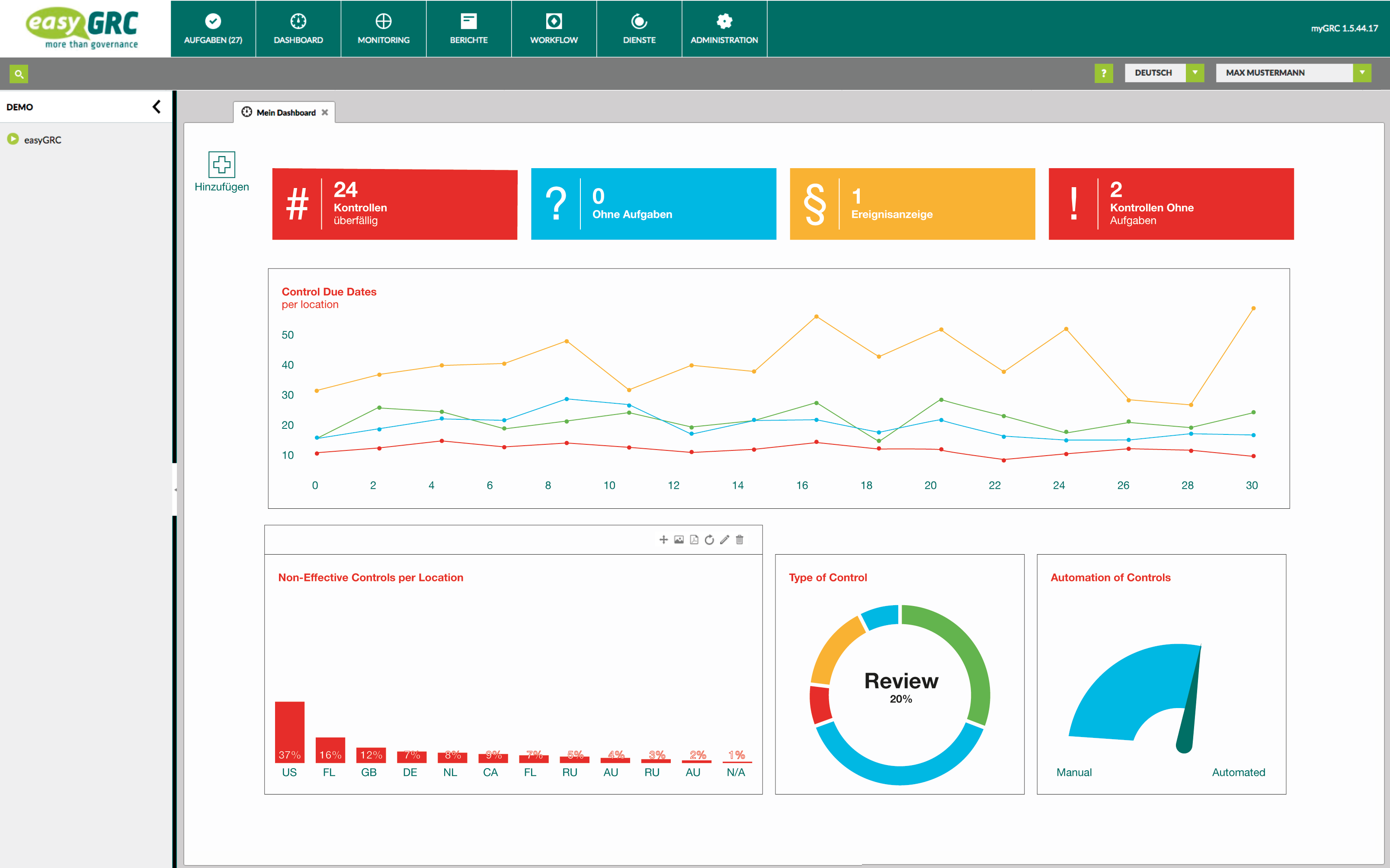This screenshot has height=868, width=1390.
Task: Click the move handle icon on the widget
Action: pos(664,540)
